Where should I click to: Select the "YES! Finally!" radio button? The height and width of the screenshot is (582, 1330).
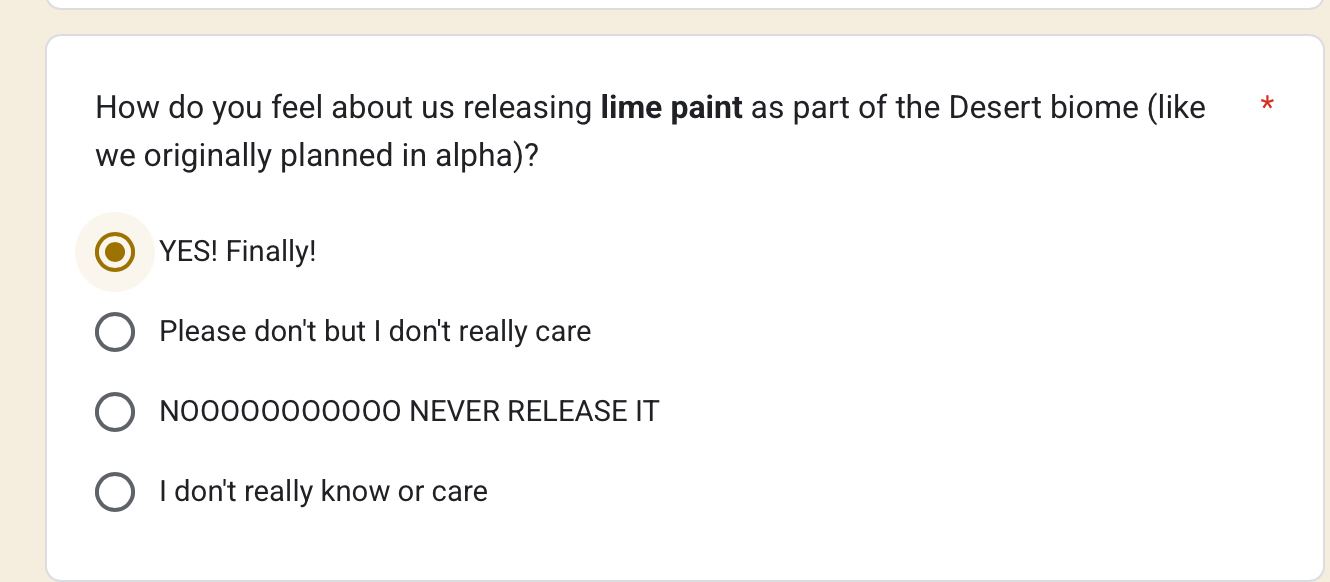[115, 252]
